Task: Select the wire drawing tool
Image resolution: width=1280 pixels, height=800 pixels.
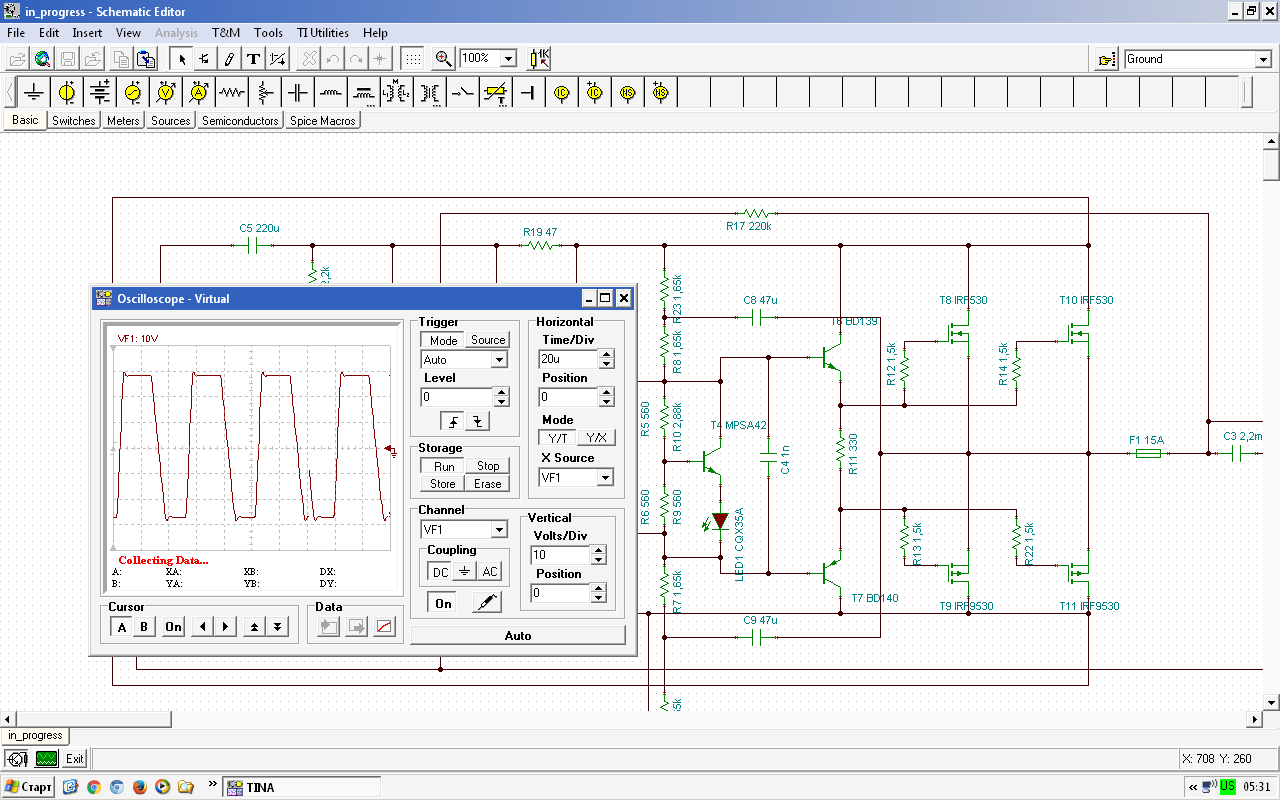Action: [205, 59]
